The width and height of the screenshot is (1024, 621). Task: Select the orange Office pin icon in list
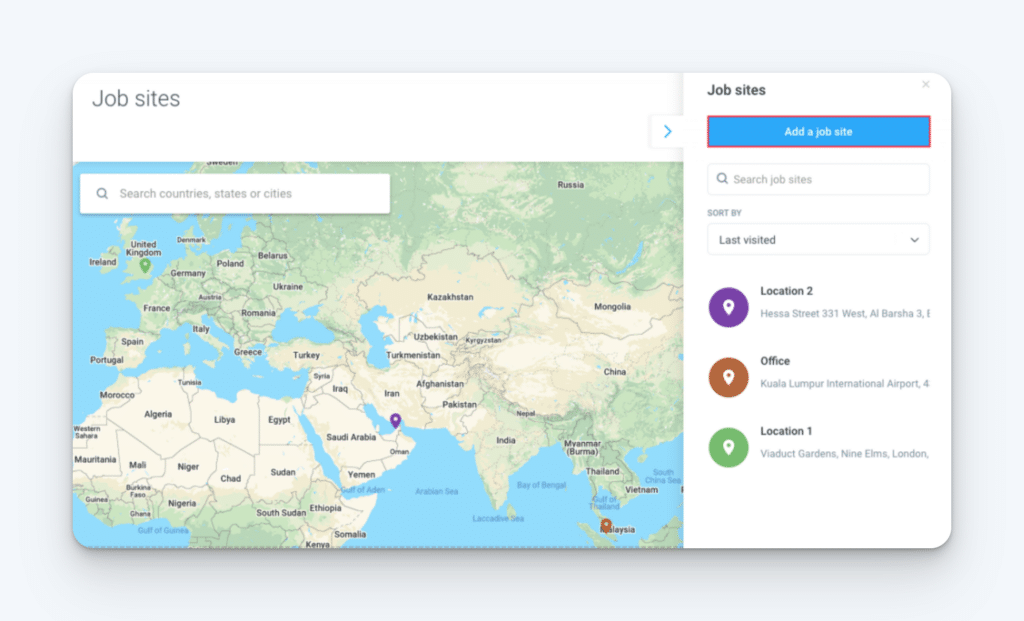pos(728,377)
